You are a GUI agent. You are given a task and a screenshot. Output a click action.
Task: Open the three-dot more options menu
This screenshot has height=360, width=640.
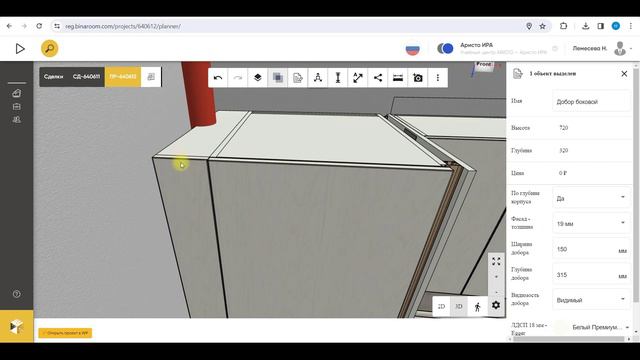point(438,78)
